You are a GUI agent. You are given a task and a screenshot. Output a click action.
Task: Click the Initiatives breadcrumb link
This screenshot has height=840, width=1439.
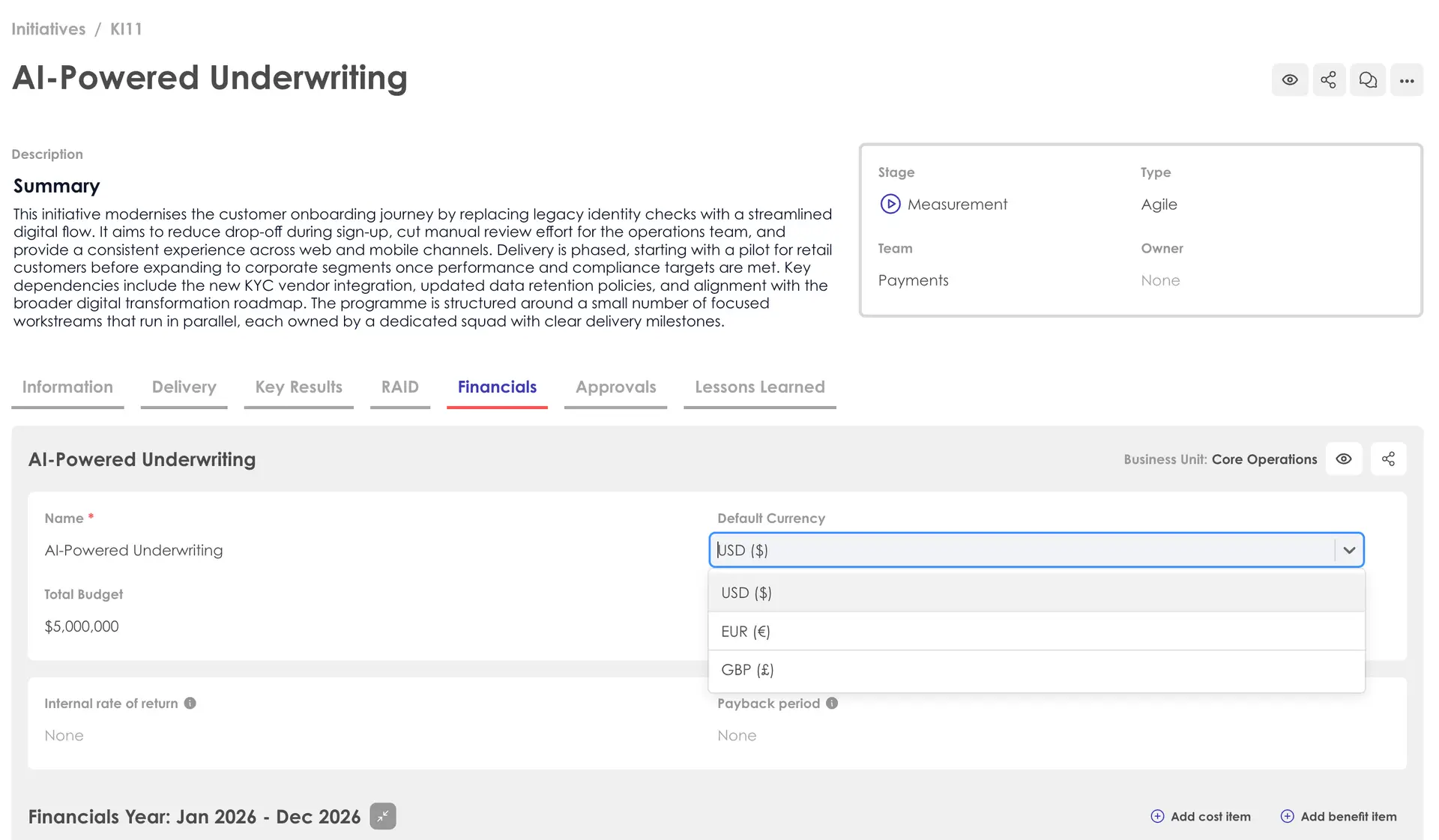[x=49, y=29]
